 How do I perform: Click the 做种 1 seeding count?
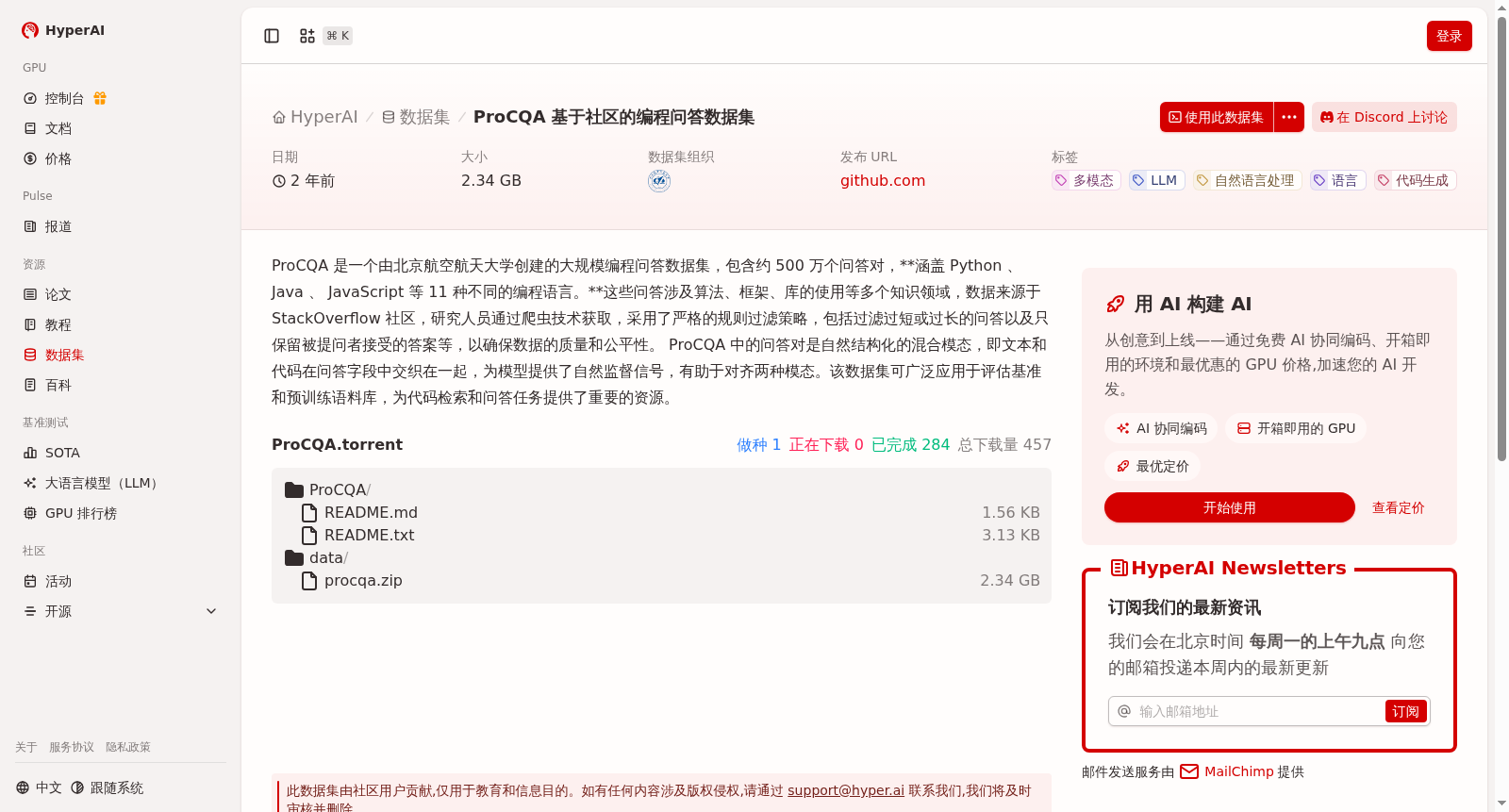[758, 444]
